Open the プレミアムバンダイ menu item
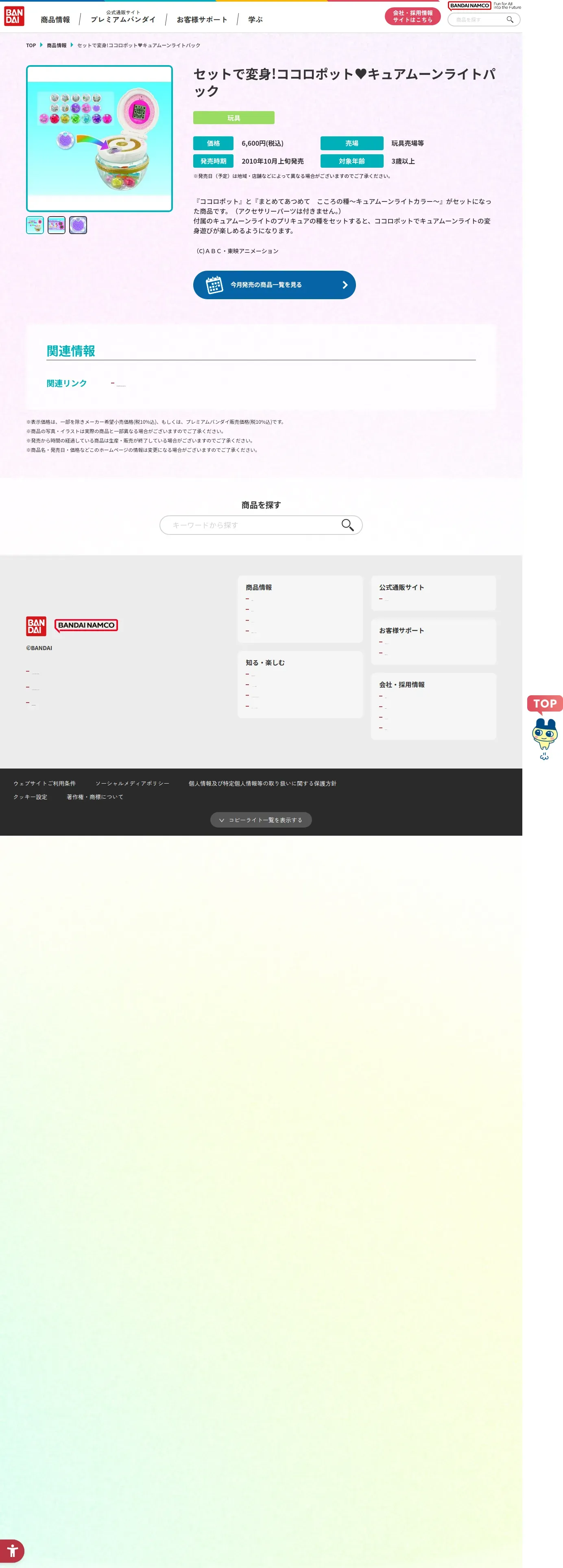The width and height of the screenshot is (563, 1568). pos(123,17)
